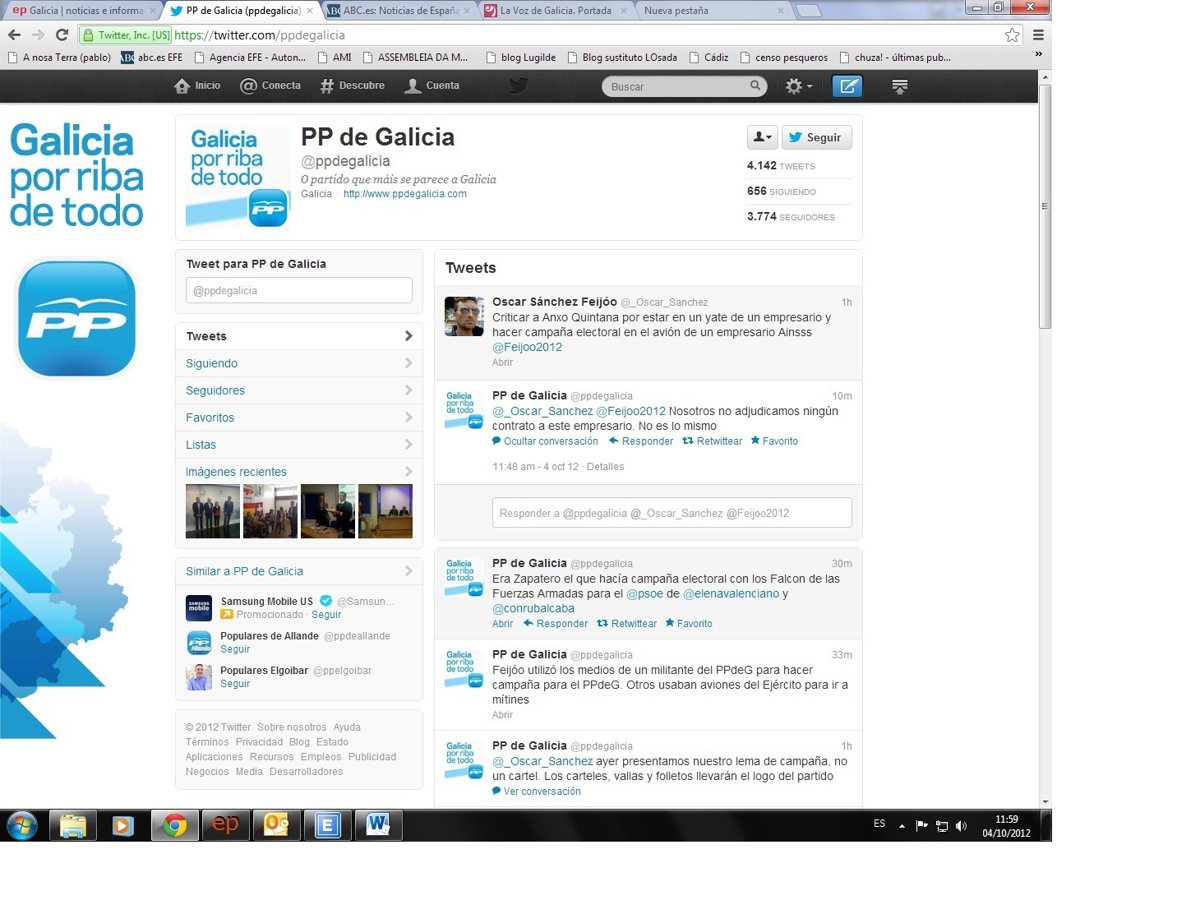The image size is (1200, 900).
Task: Click the first recent image thumbnail
Action: [x=213, y=511]
